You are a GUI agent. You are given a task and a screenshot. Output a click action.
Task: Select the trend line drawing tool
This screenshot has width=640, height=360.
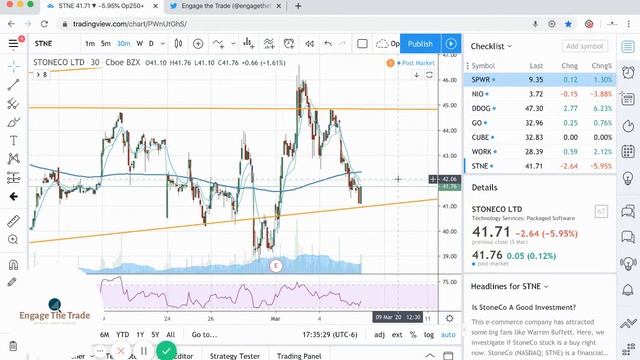point(13,84)
